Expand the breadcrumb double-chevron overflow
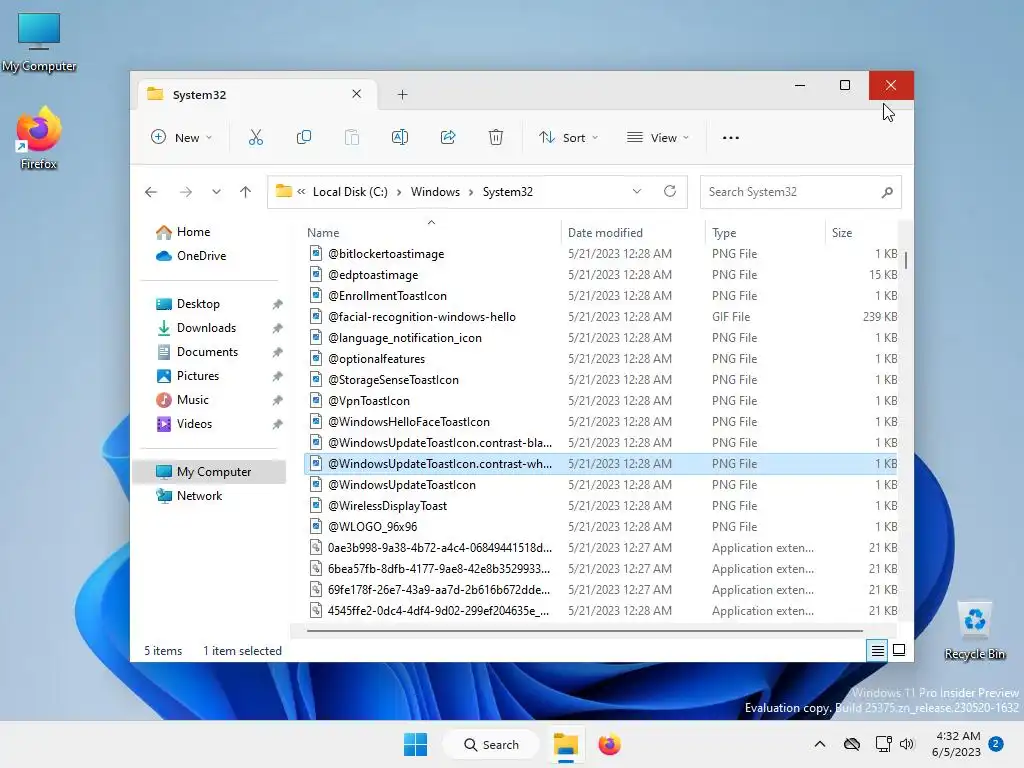Image resolution: width=1024 pixels, height=768 pixels. pos(301,192)
